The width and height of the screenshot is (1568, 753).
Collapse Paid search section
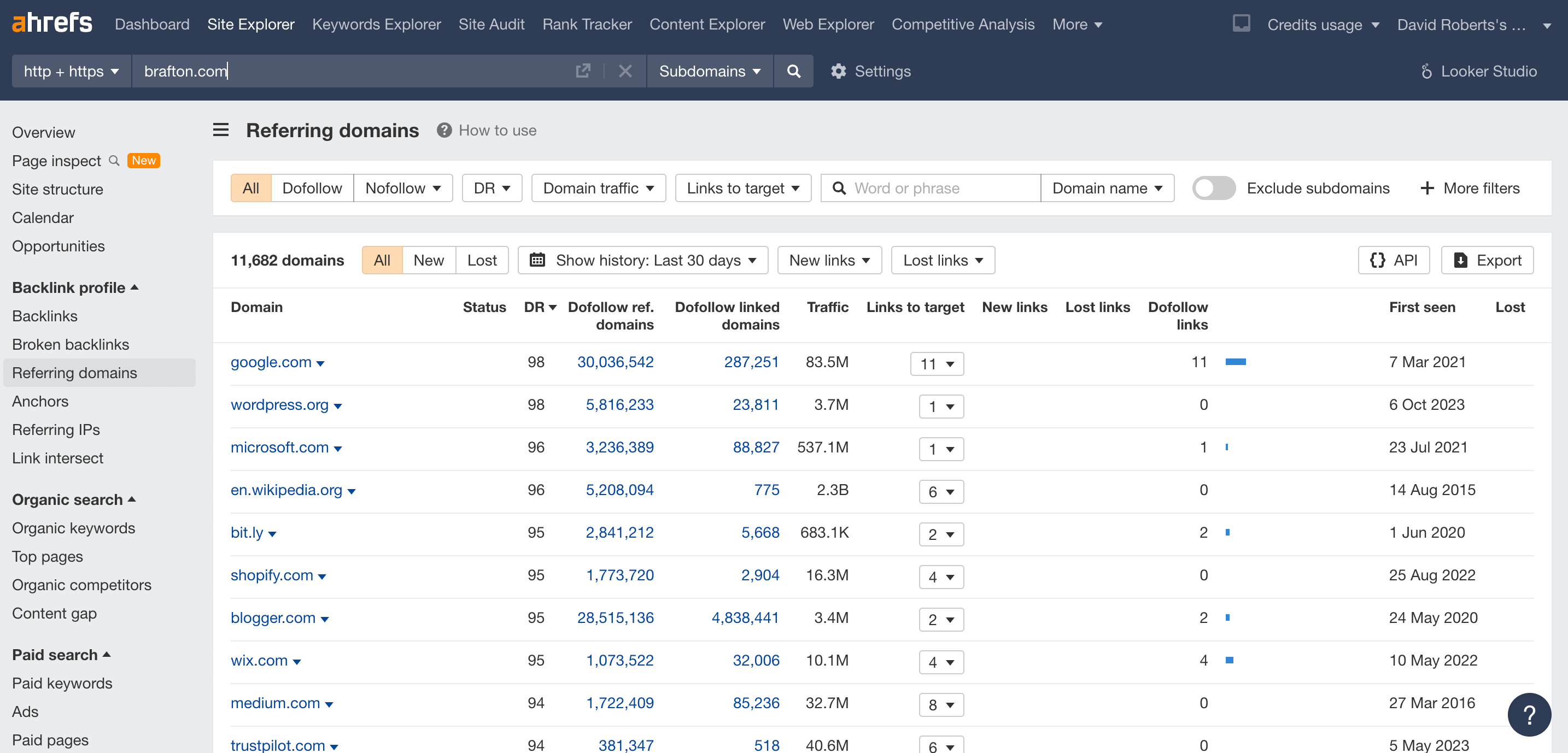(x=61, y=655)
